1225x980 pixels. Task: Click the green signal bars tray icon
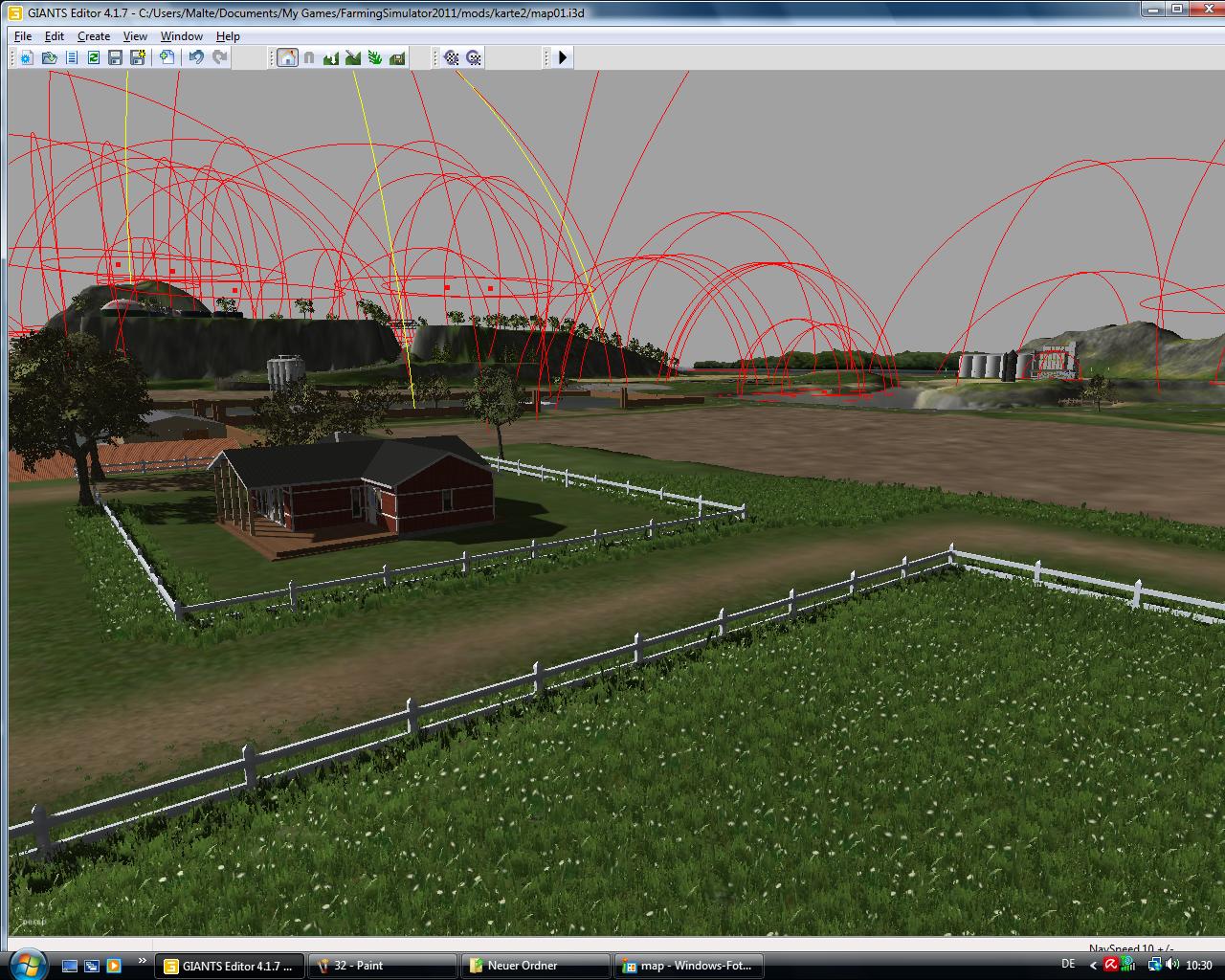(x=1129, y=965)
